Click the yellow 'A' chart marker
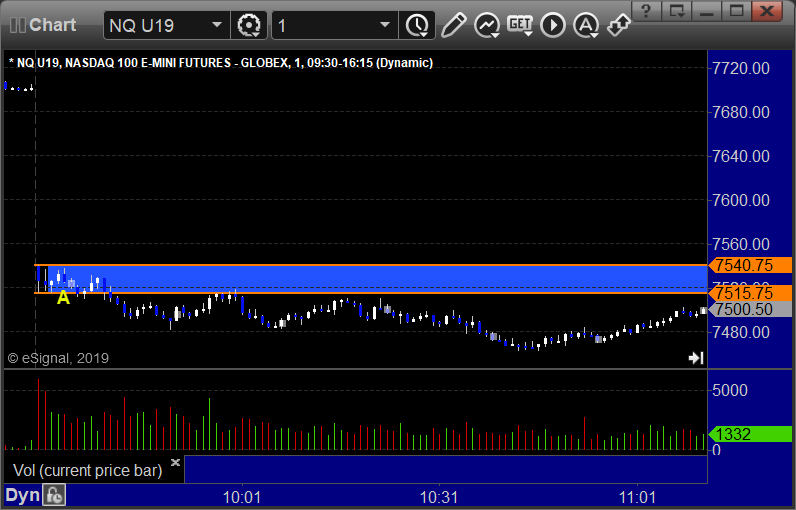 pos(63,297)
